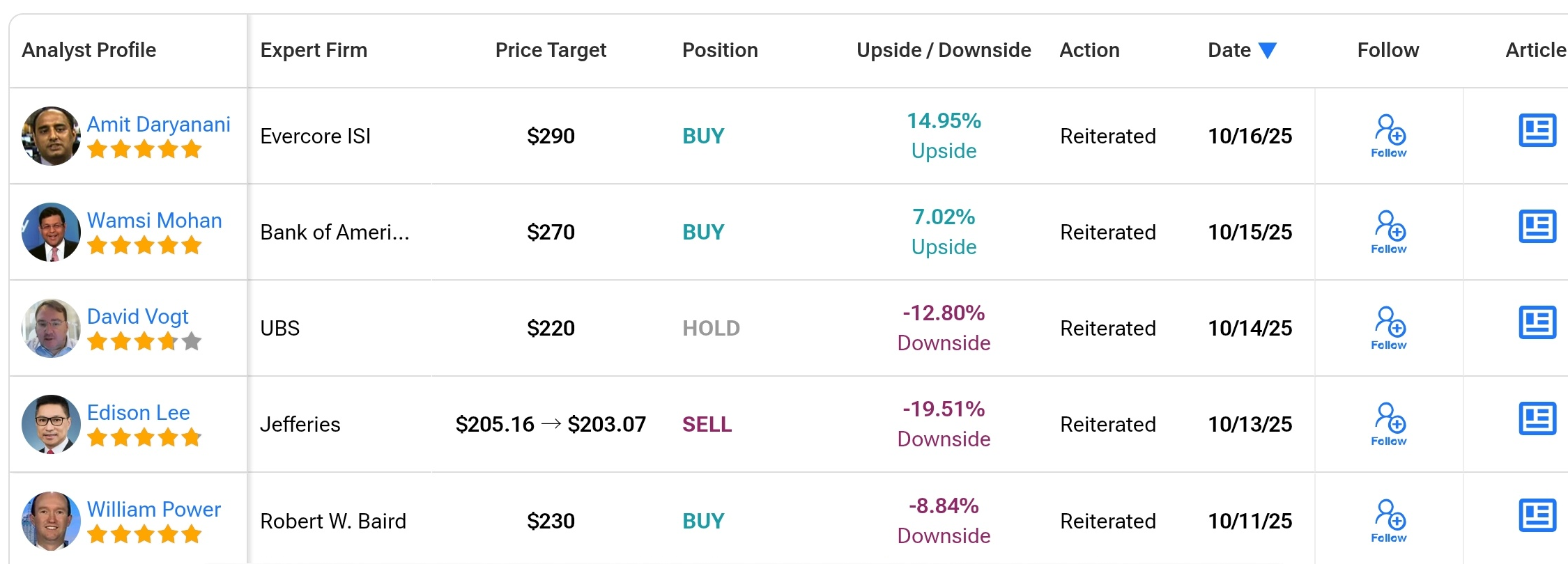The width and height of the screenshot is (1568, 564).
Task: Follow analyst Wamsi Mohan
Action: point(1389,231)
